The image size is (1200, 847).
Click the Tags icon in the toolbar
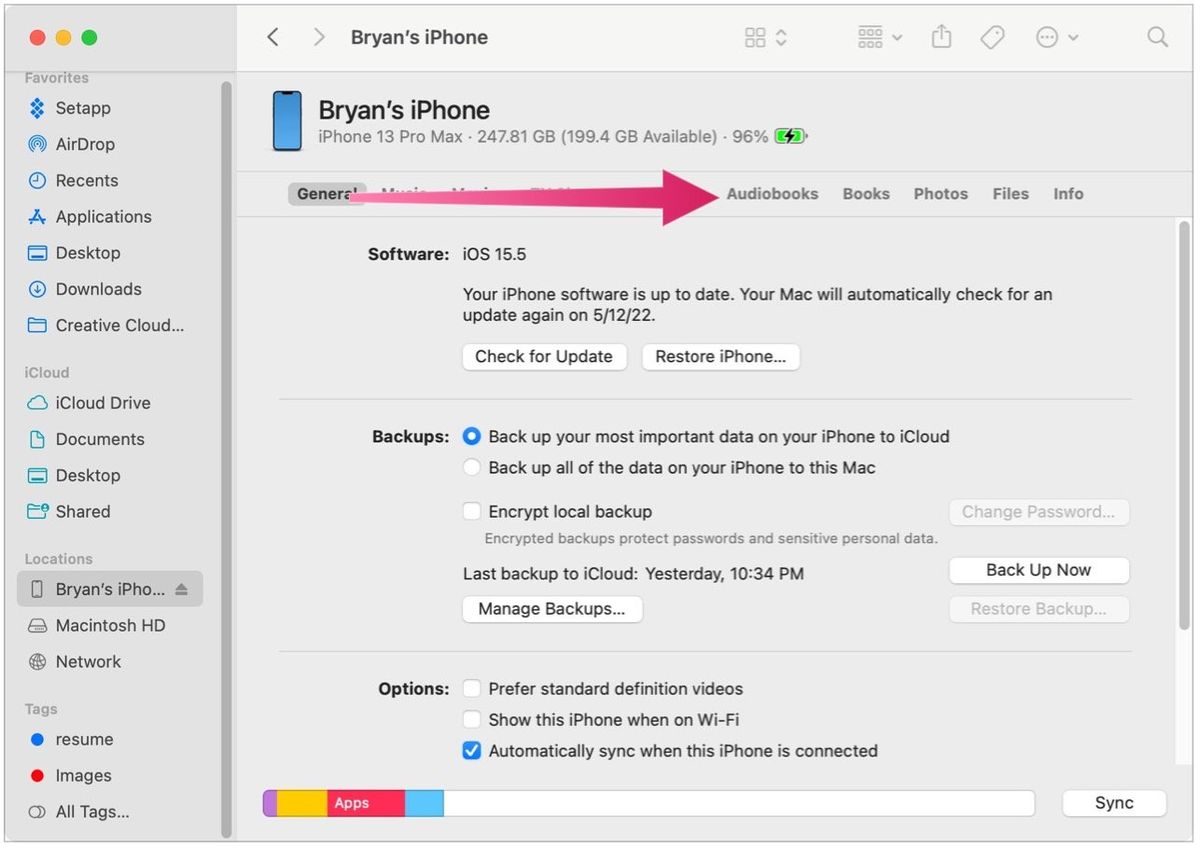point(993,36)
